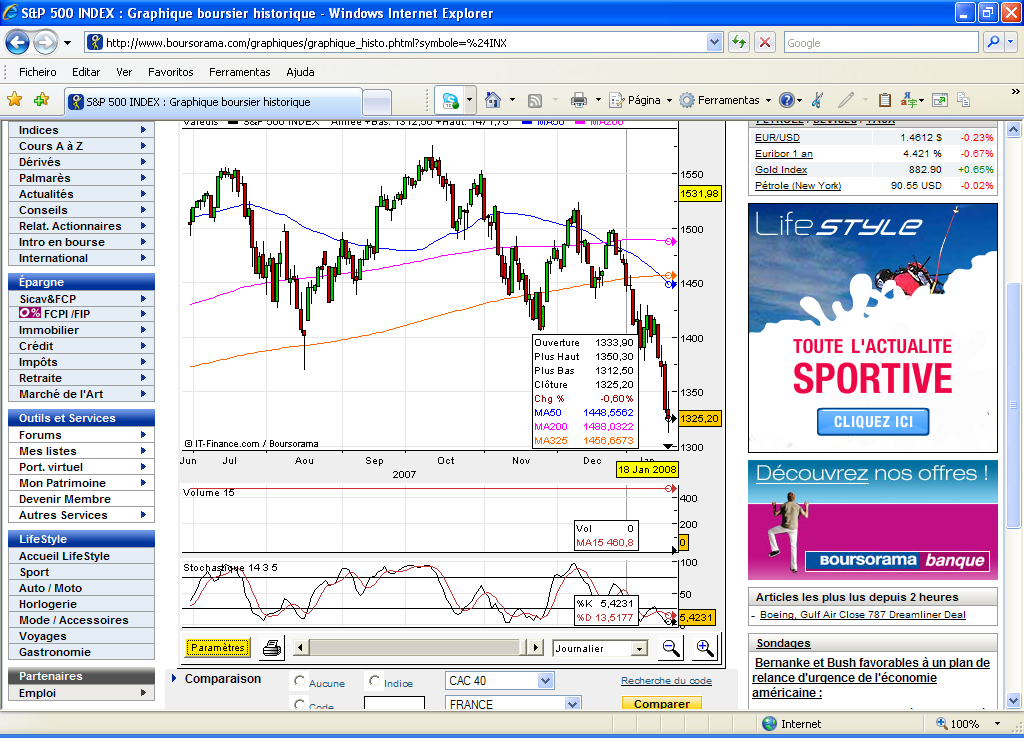The height and width of the screenshot is (738, 1024).
Task: Open the EUR/USD link
Action: (x=777, y=138)
